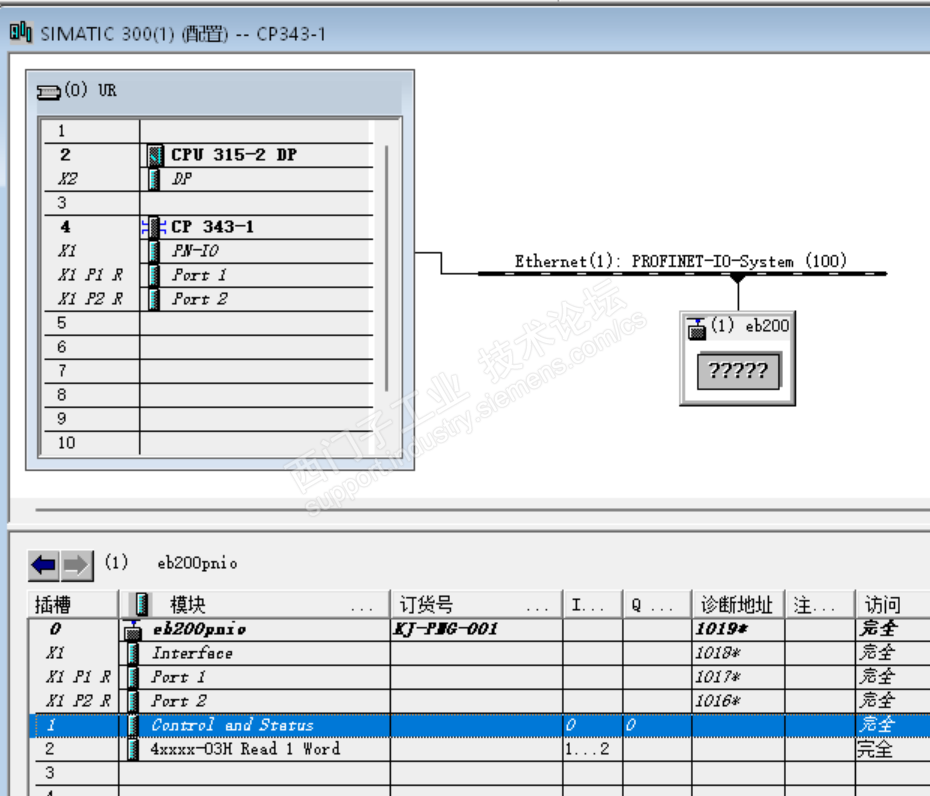
Task: Click the 访问 column header
Action: click(893, 605)
